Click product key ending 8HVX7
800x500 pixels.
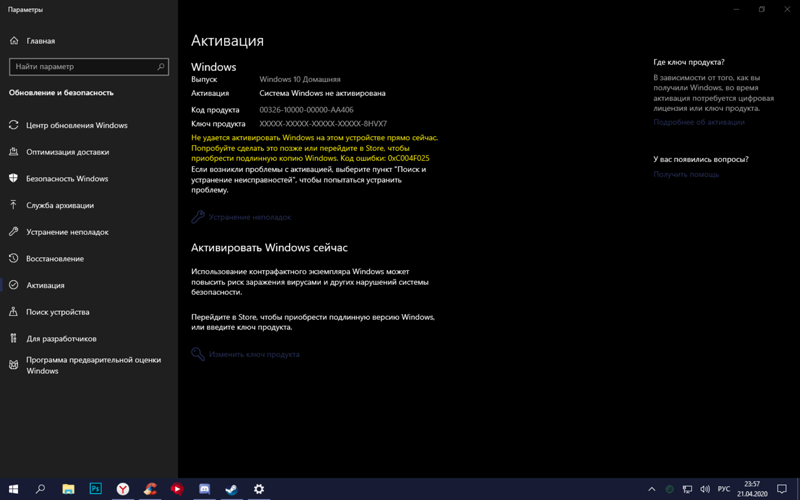323,123
